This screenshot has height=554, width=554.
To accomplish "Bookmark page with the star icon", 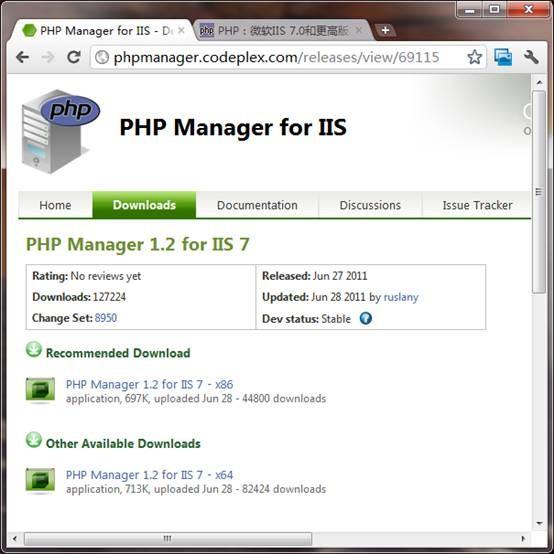I will (474, 57).
